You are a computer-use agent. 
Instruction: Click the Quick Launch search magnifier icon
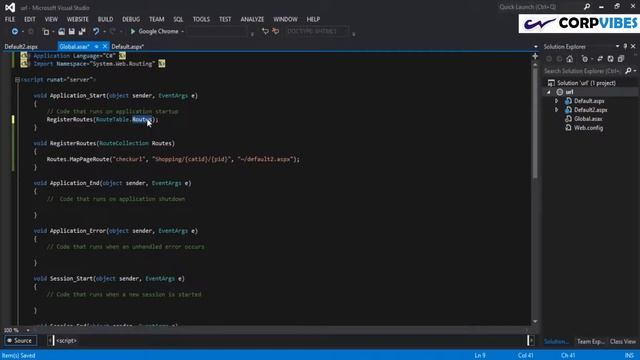(587, 7)
